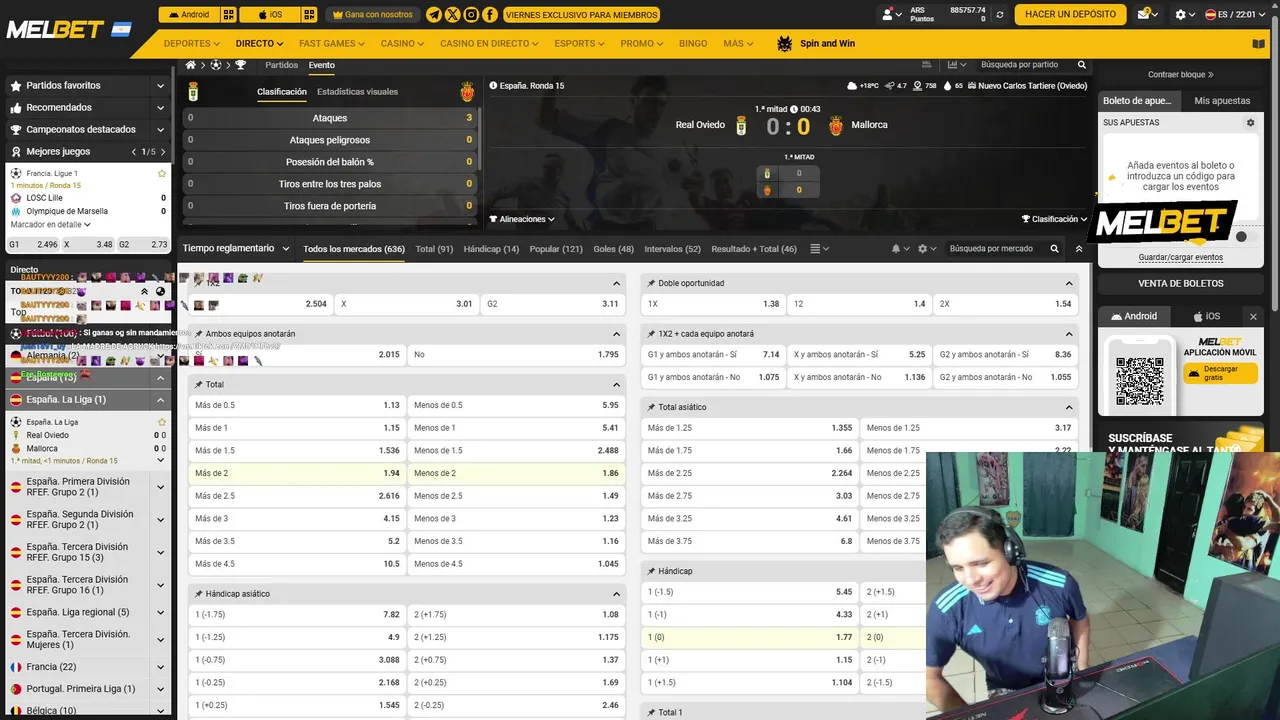Favorite the Real Oviedo La Liga match star

pyautogui.click(x=162, y=422)
